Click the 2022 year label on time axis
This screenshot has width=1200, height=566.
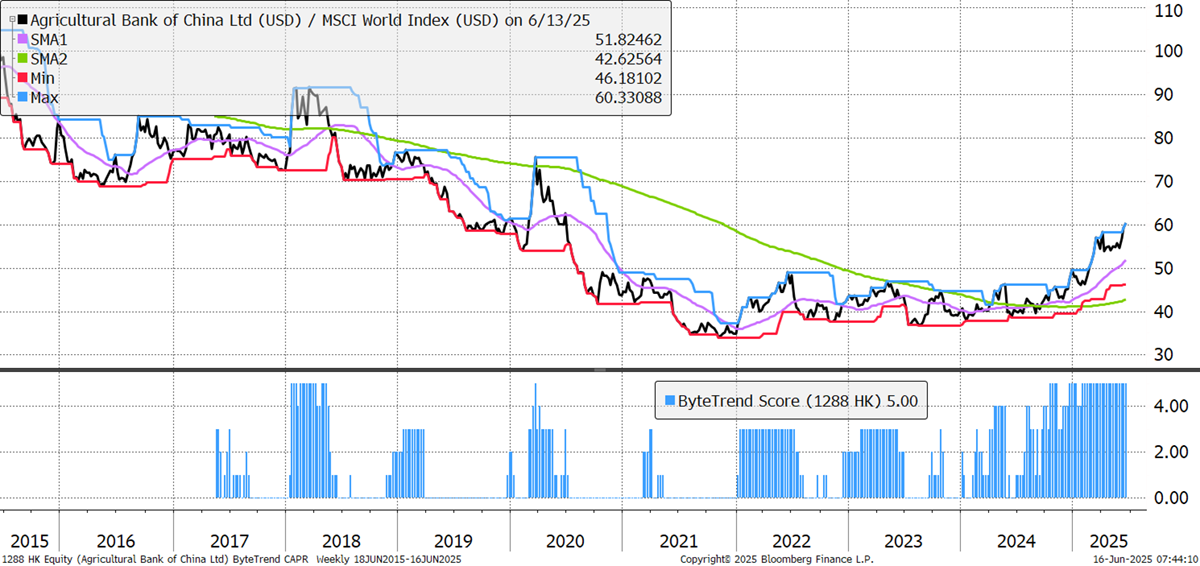[x=791, y=540]
